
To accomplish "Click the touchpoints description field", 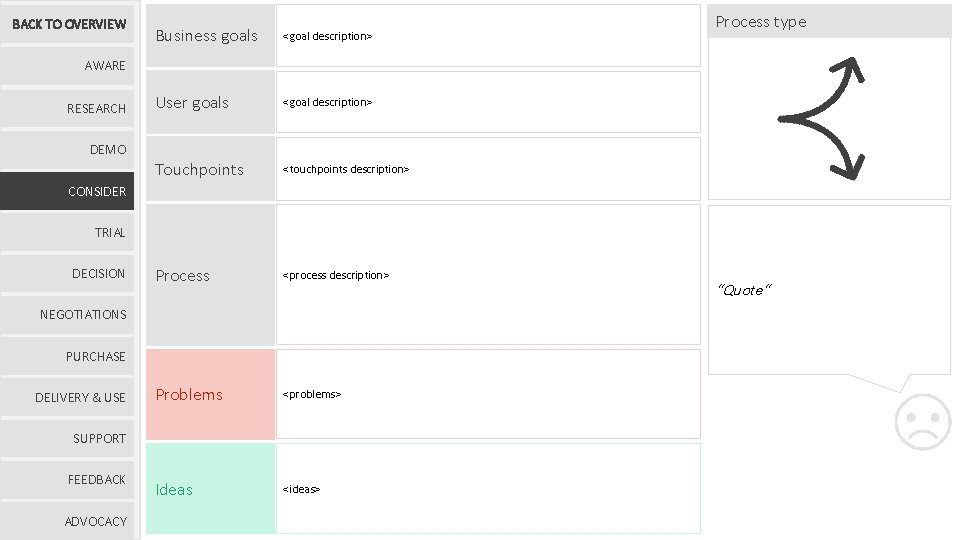I will pyautogui.click(x=488, y=169).
